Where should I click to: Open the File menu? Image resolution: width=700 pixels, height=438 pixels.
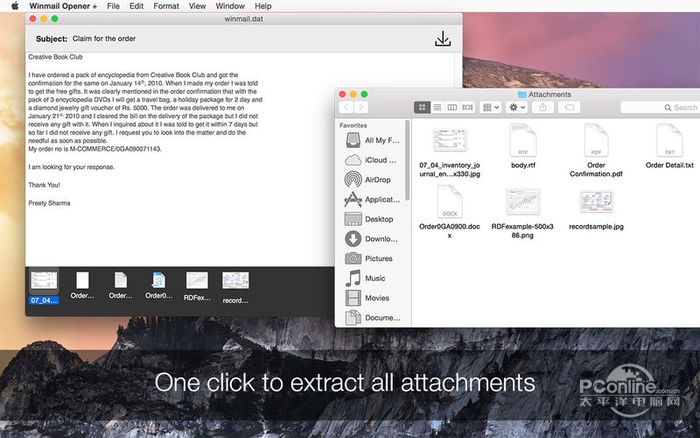pyautogui.click(x=113, y=6)
